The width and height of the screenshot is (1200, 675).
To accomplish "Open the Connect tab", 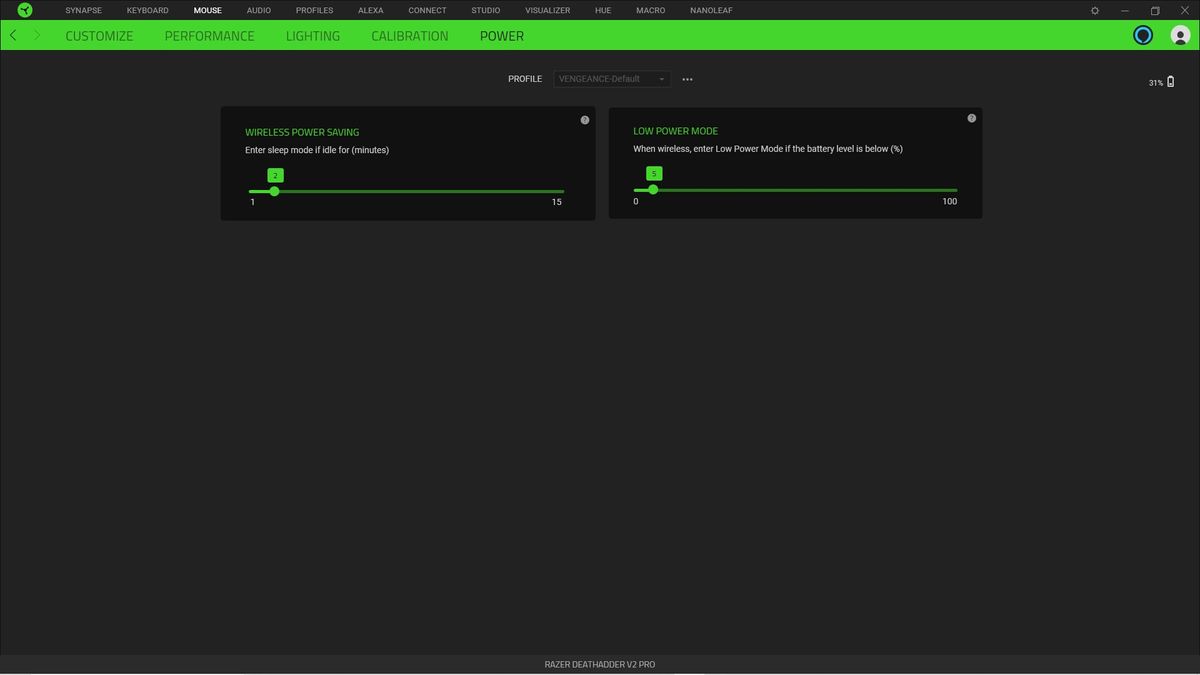I will click(427, 10).
